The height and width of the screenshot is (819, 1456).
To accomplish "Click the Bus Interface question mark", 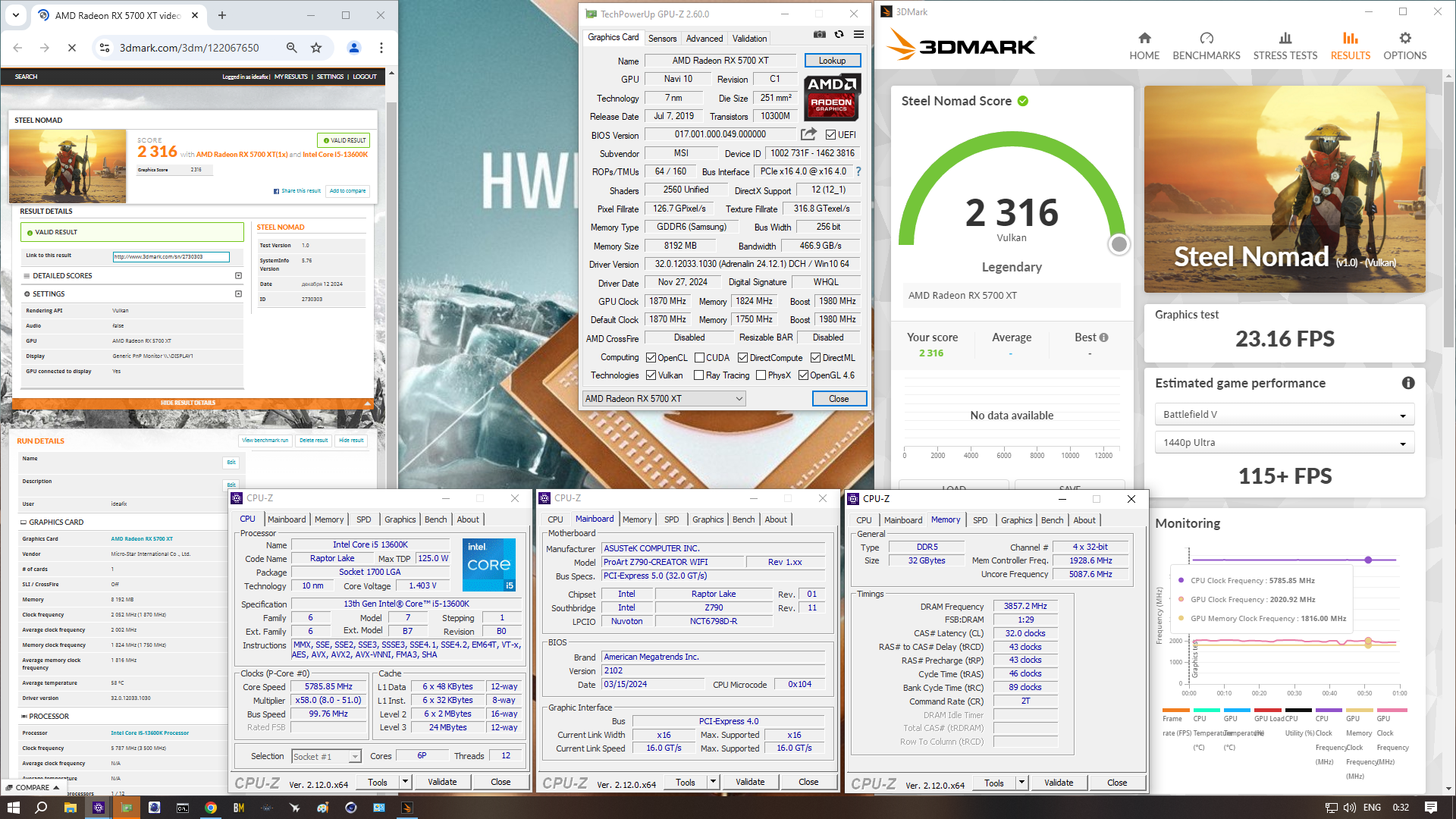I will pos(858,172).
